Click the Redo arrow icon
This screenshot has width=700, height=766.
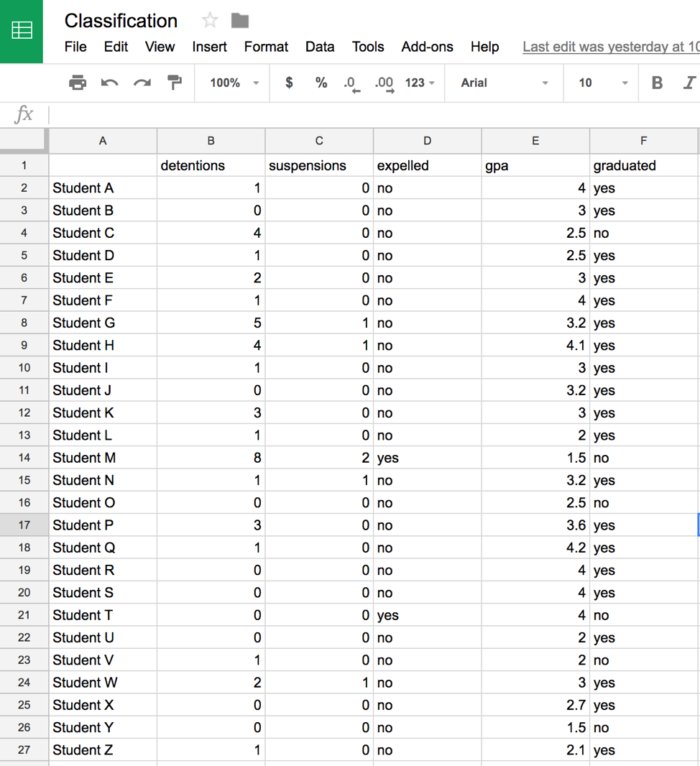pyautogui.click(x=142, y=83)
